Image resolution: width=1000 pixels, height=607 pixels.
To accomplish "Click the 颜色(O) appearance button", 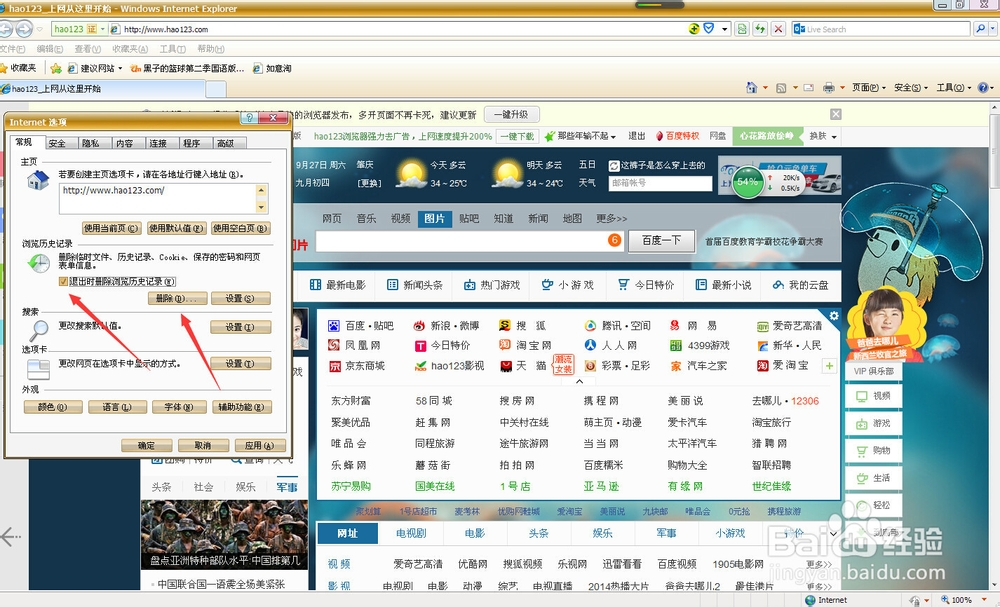I will click(53, 407).
